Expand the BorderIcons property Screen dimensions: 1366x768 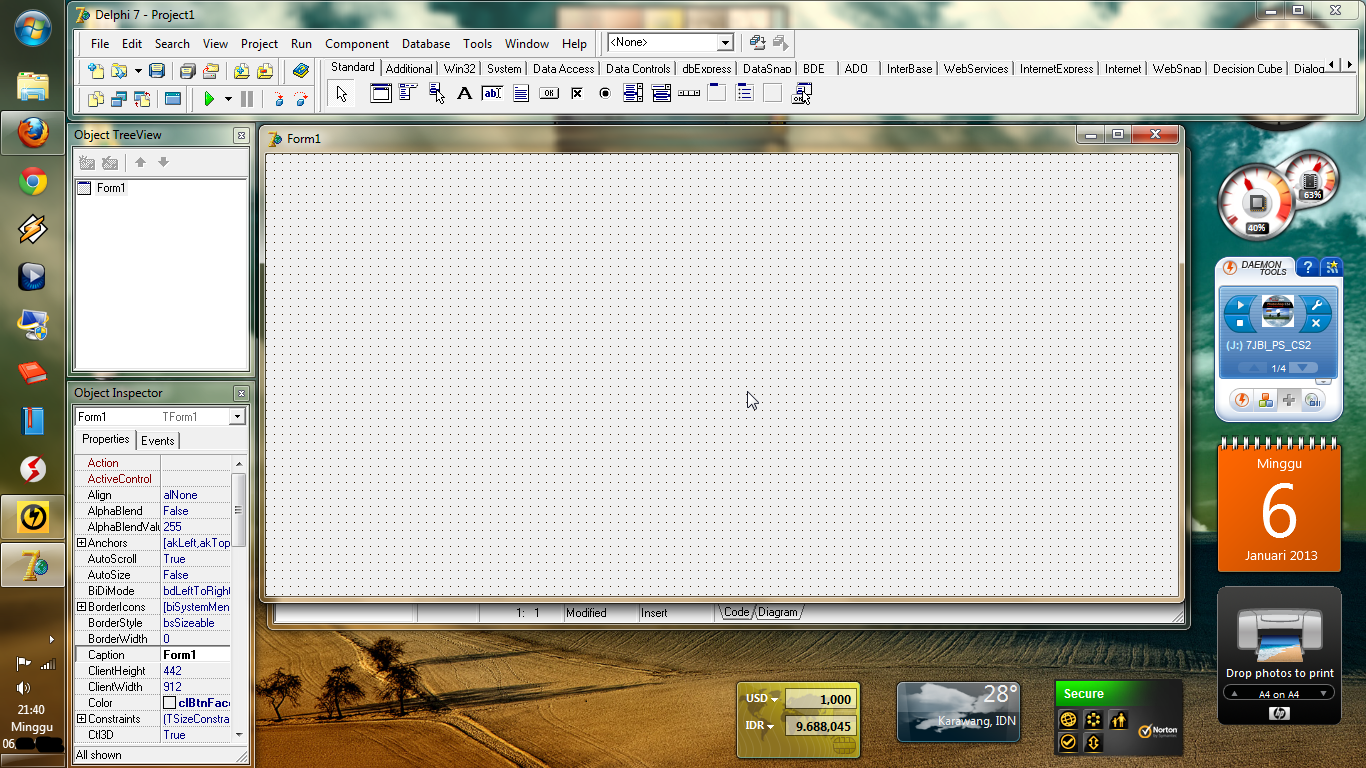coord(82,607)
